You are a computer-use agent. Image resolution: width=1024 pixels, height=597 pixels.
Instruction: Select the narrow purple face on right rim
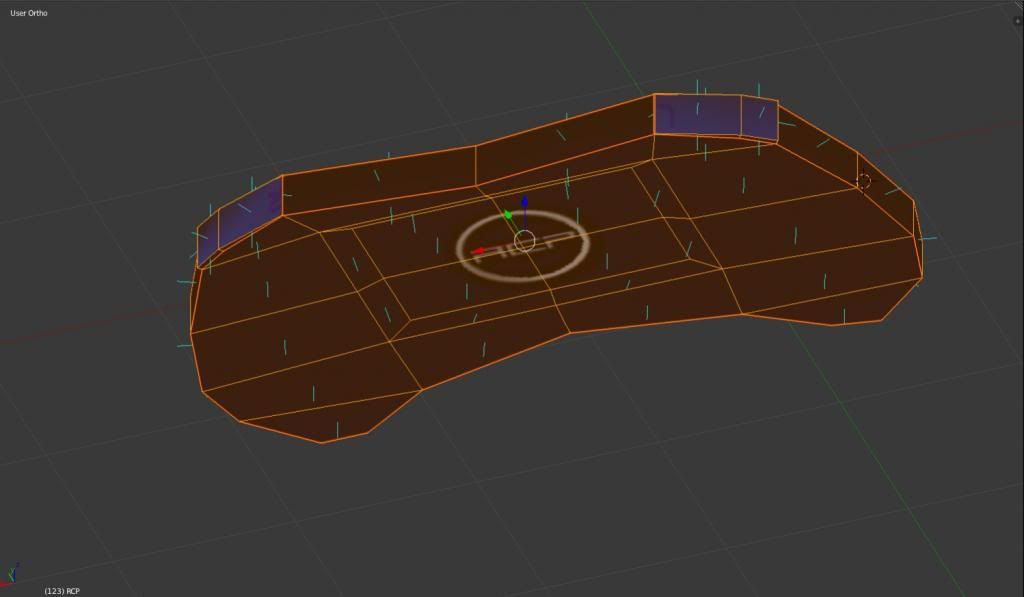(759, 119)
